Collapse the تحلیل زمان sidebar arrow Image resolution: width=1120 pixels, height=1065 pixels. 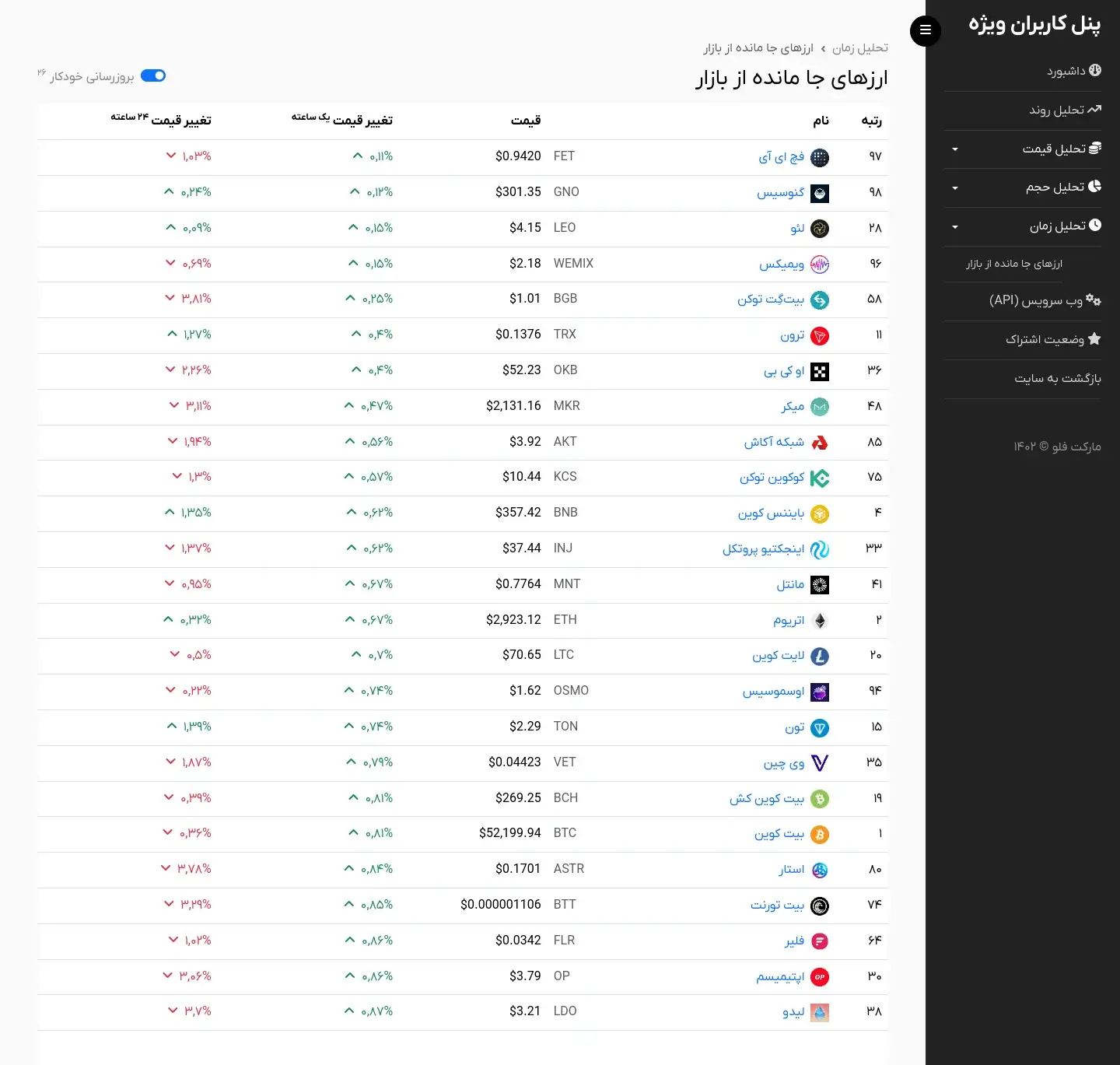click(955, 226)
